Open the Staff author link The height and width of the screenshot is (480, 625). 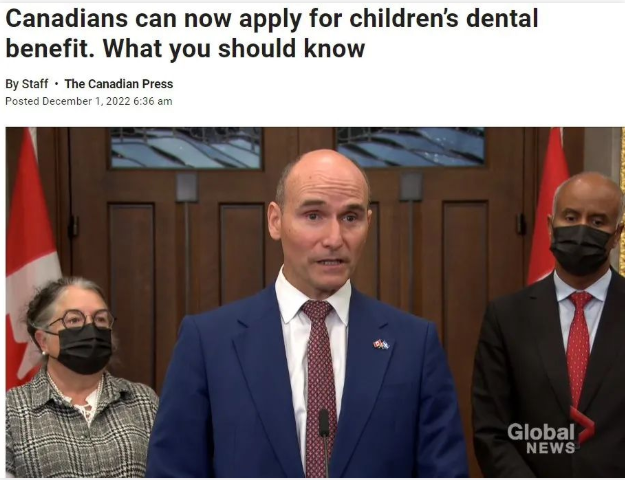[x=34, y=84]
